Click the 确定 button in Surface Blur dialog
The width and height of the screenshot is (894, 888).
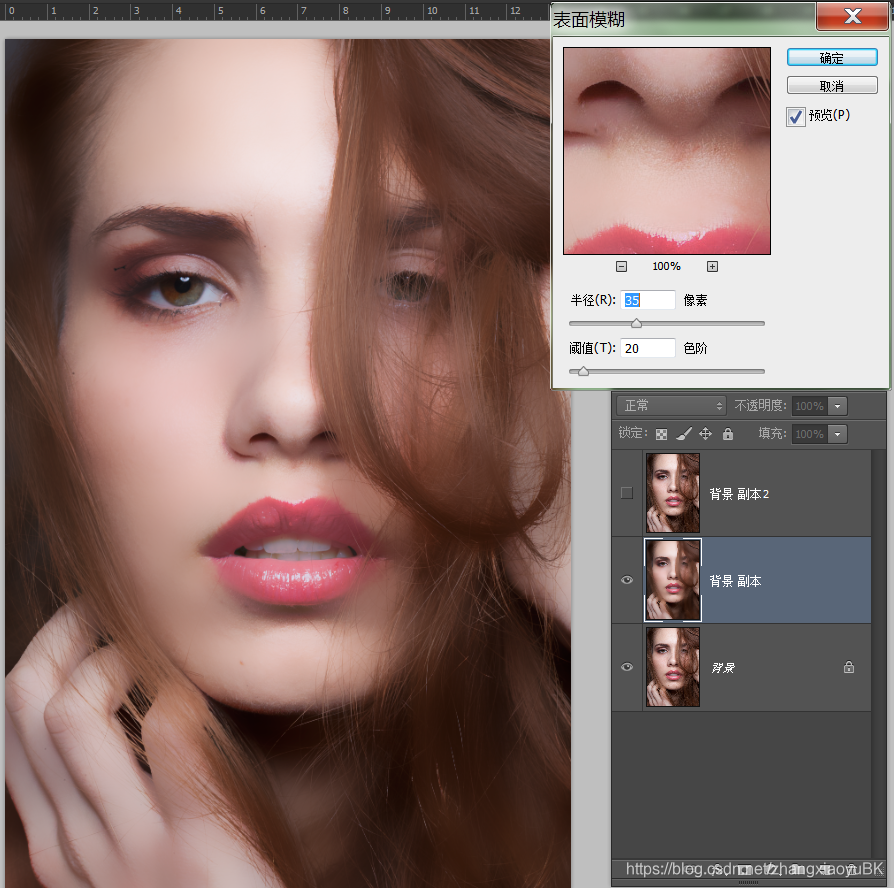click(831, 58)
